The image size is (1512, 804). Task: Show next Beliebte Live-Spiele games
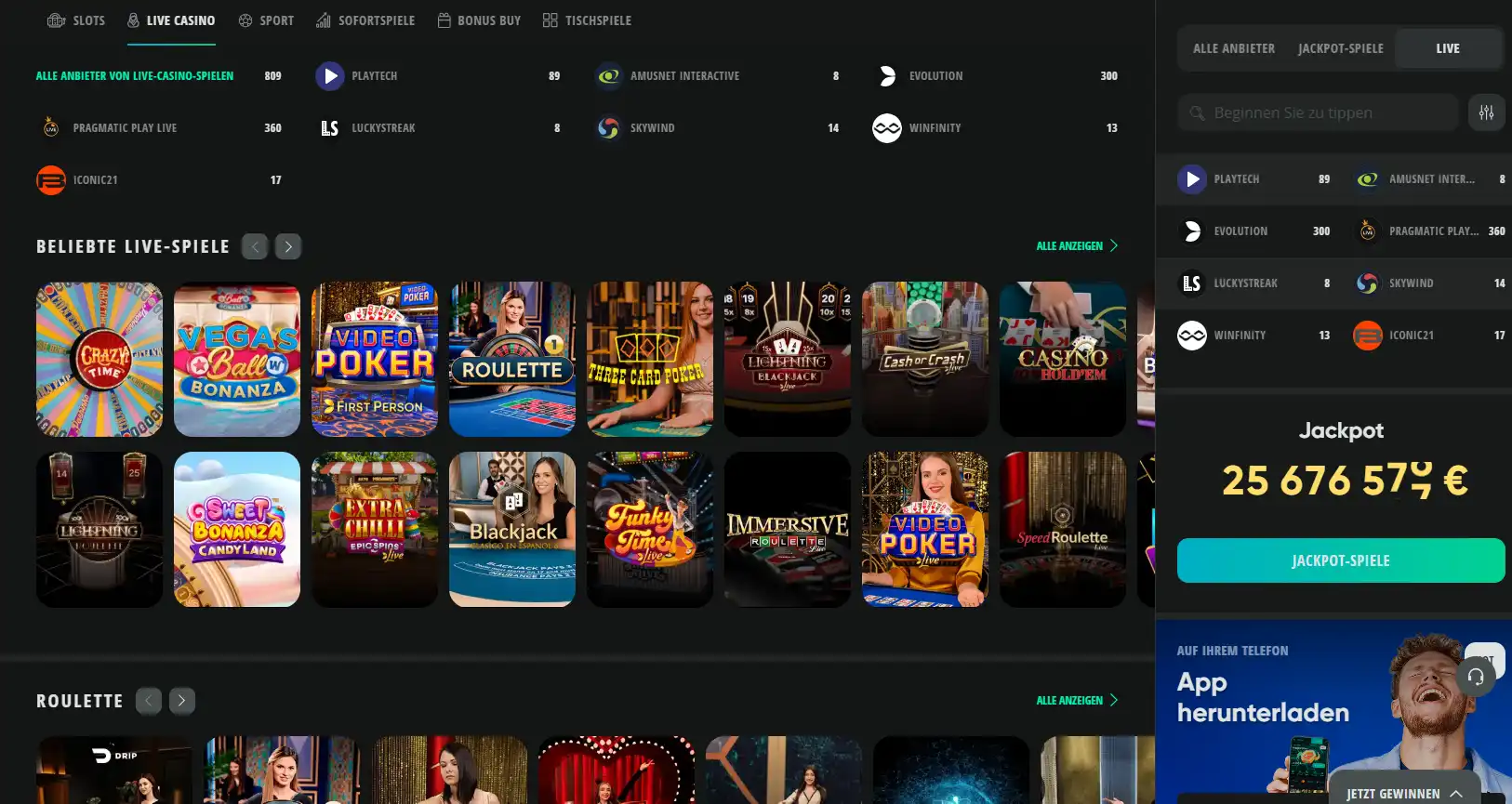(288, 246)
